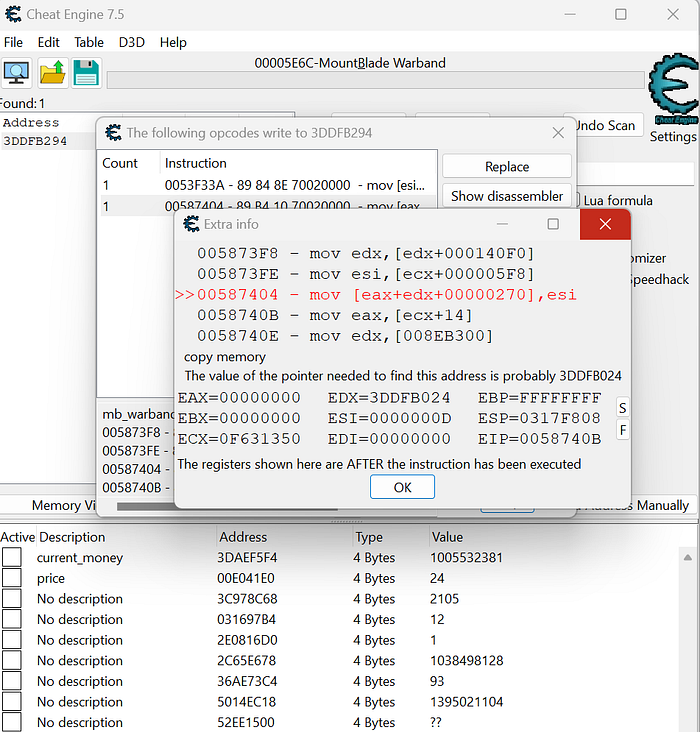The height and width of the screenshot is (732, 700).
Task: Open the File menu
Action: click(x=13, y=42)
